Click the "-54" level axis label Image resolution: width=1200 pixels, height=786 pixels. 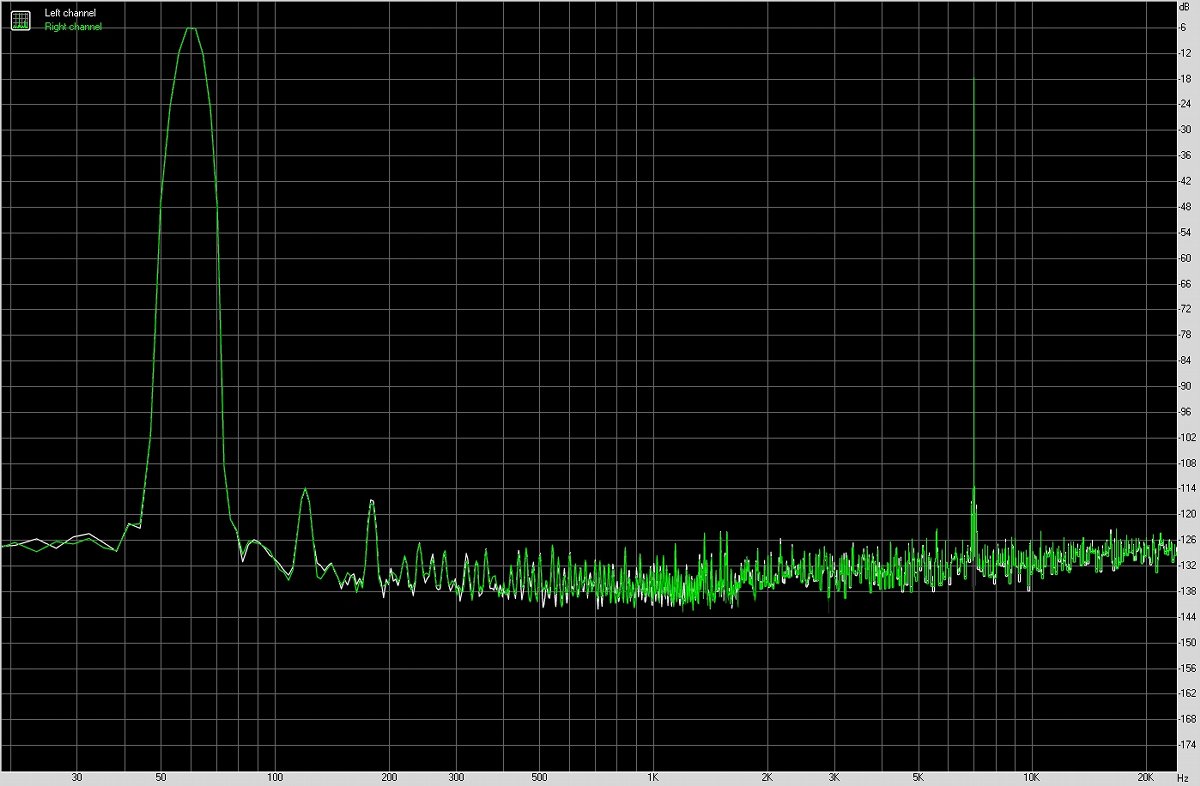click(x=1185, y=232)
